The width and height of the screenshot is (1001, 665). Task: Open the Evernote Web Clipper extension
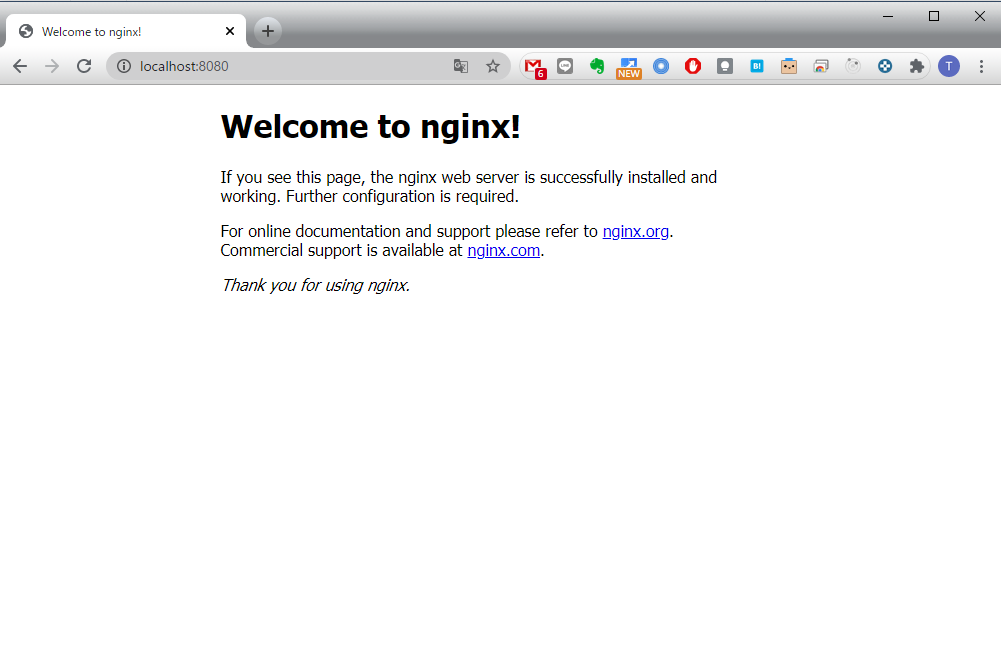pyautogui.click(x=597, y=66)
